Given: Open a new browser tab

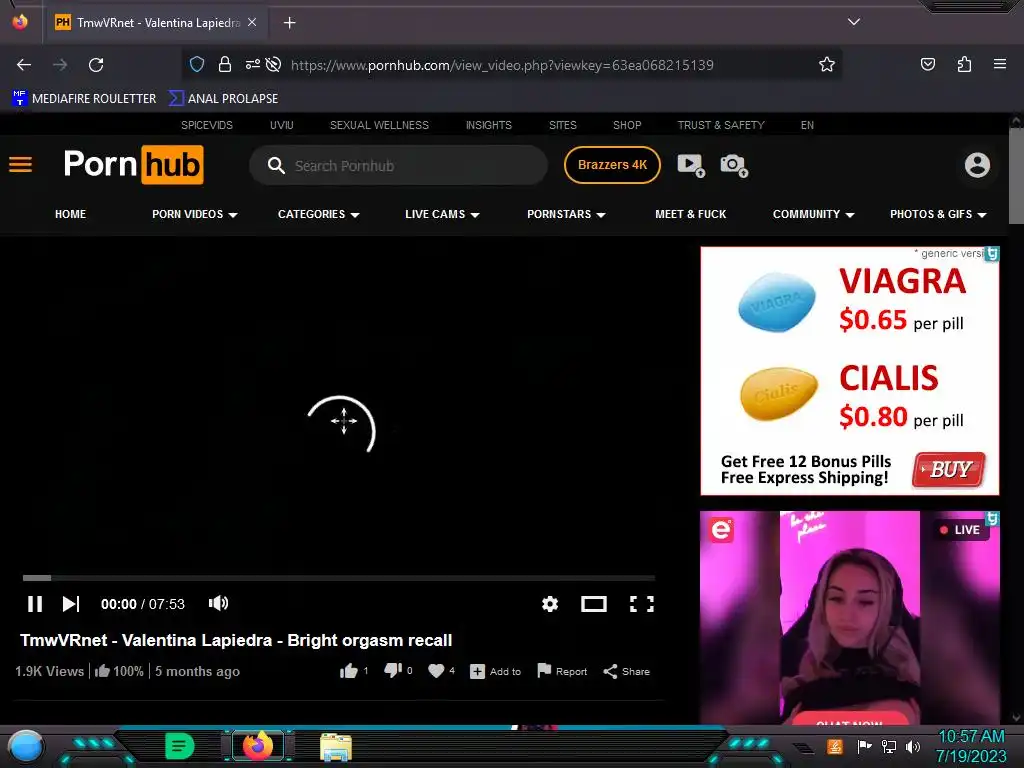Looking at the screenshot, I should pyautogui.click(x=289, y=23).
